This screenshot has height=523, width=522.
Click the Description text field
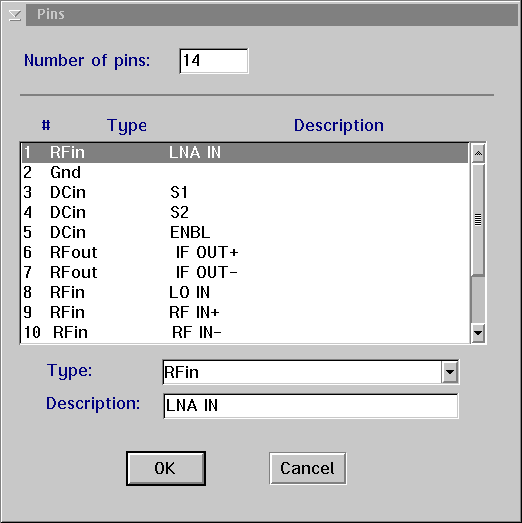[311, 406]
